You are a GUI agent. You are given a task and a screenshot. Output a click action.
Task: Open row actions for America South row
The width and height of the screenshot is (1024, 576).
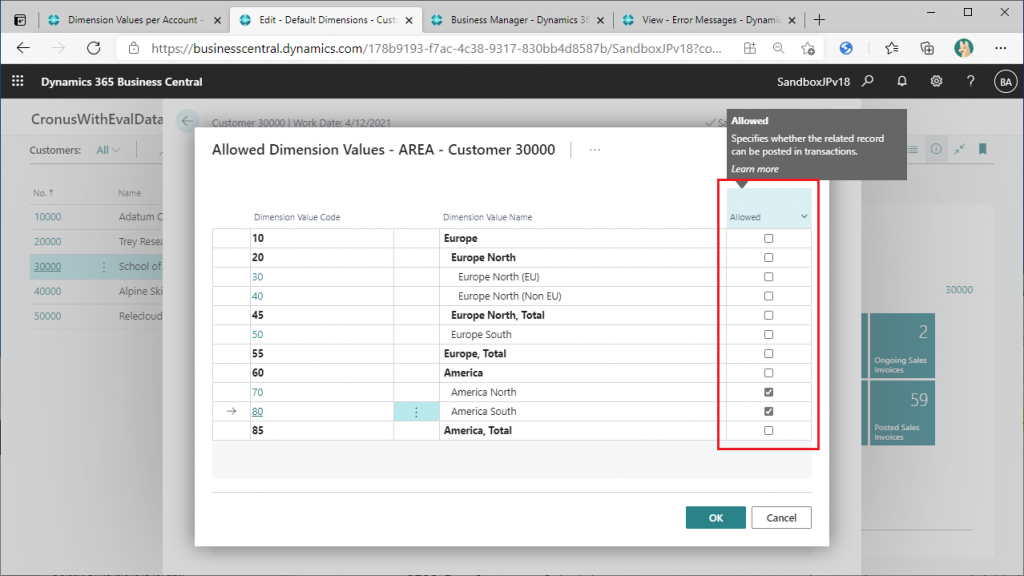click(416, 411)
